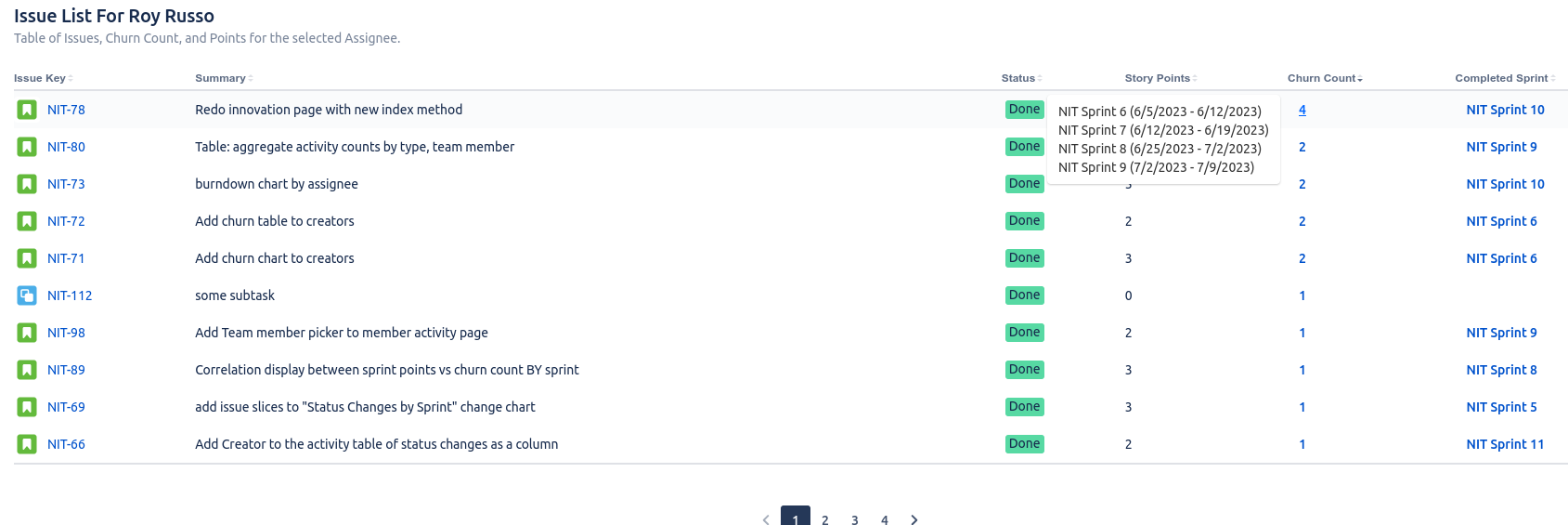This screenshot has width=1568, height=525.
Task: Go to previous page with left chevron
Action: [766, 519]
